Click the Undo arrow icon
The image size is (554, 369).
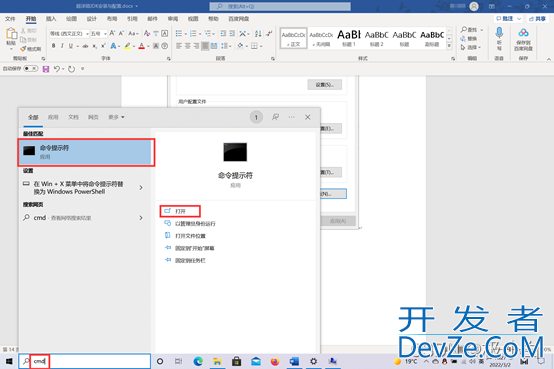(57, 69)
